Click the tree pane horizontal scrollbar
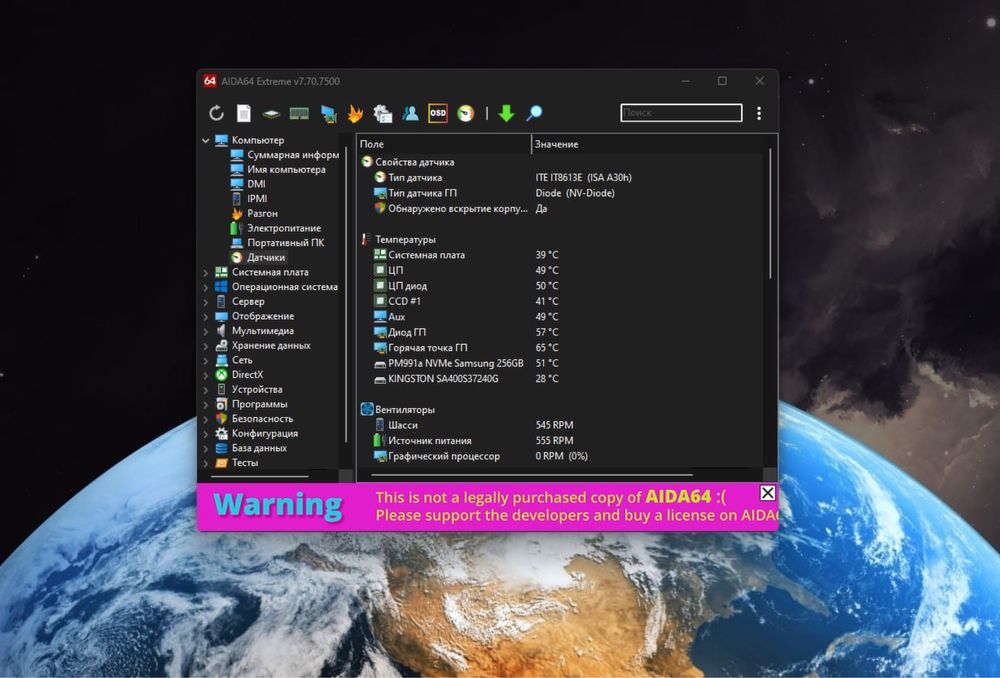Viewport: 1000px width, 678px height. point(260,476)
